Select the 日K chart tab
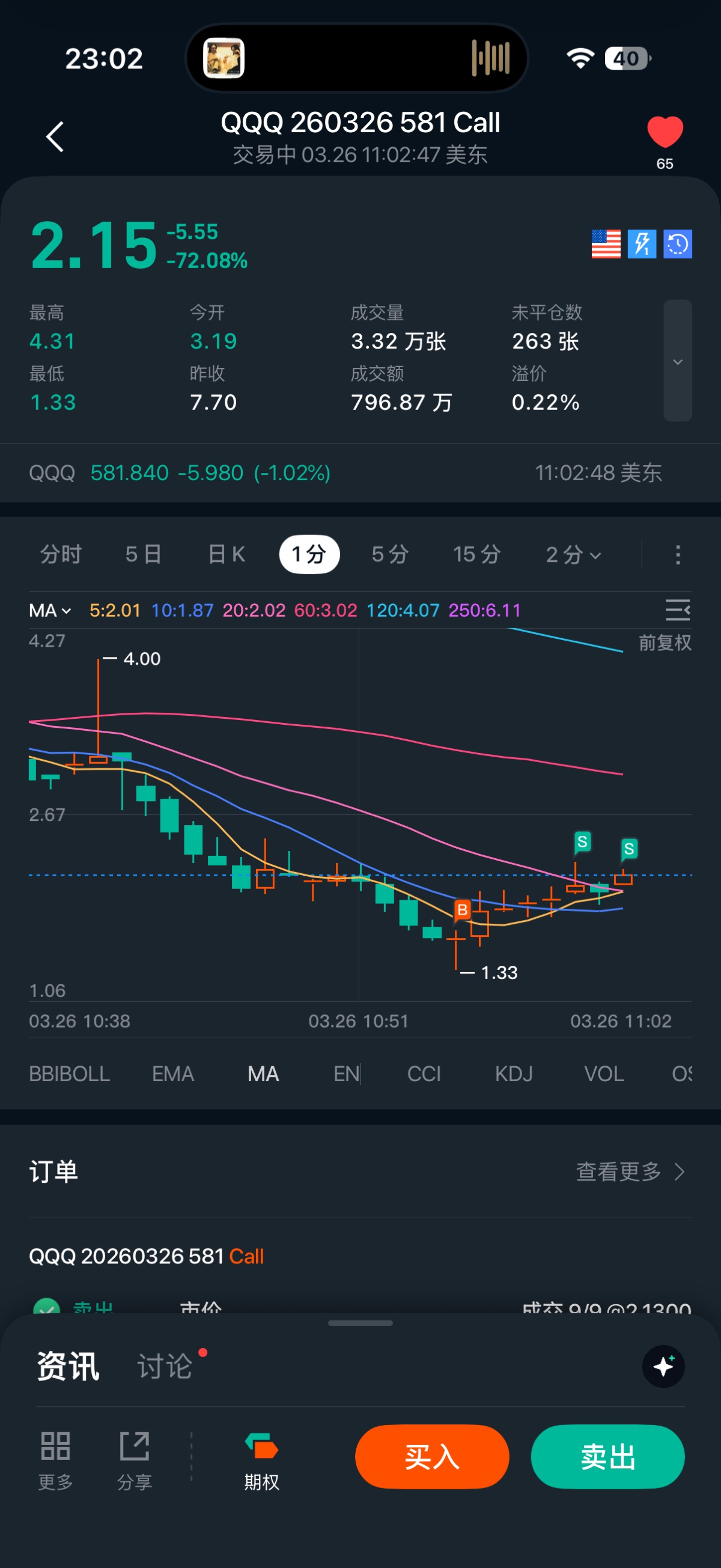721x1568 pixels. (227, 555)
